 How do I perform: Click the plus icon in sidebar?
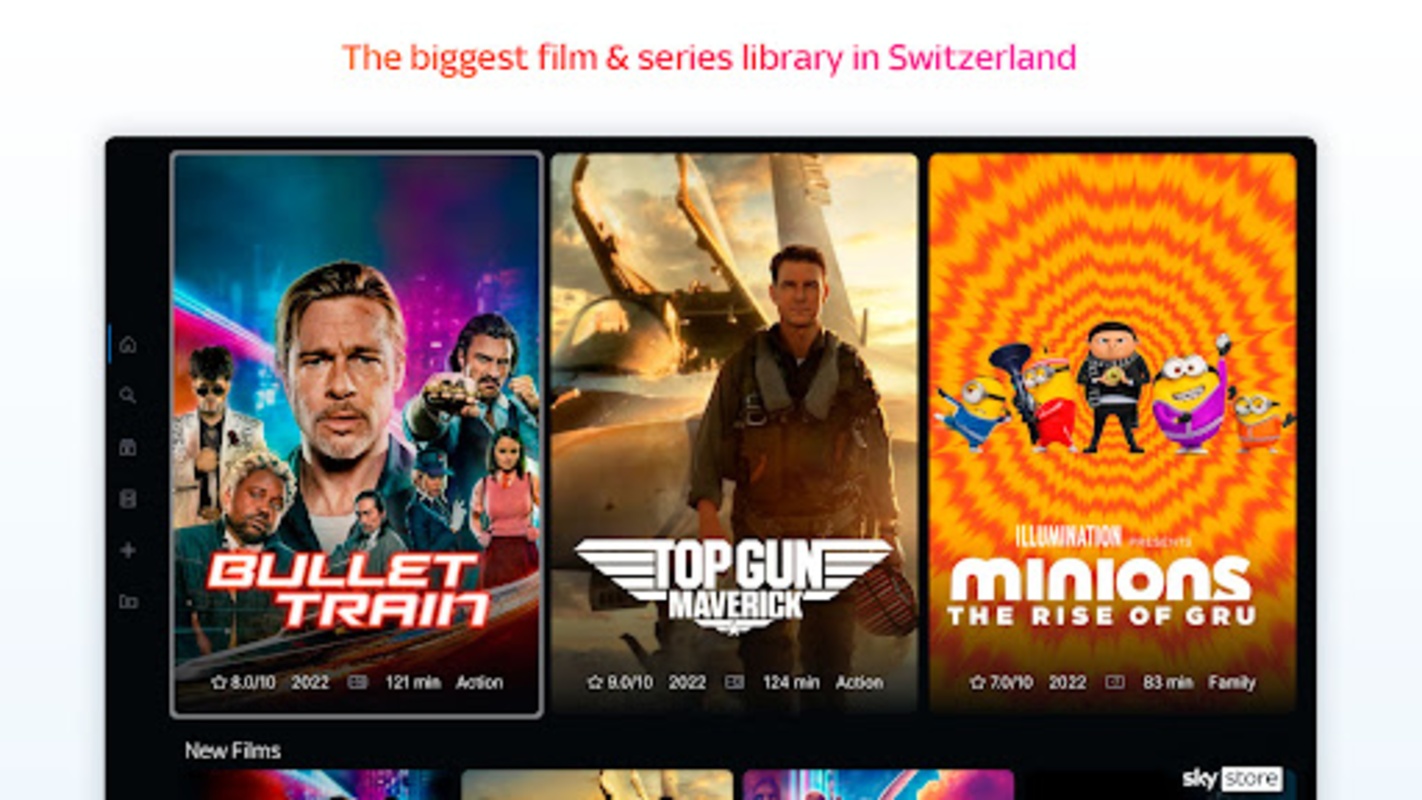tap(128, 550)
